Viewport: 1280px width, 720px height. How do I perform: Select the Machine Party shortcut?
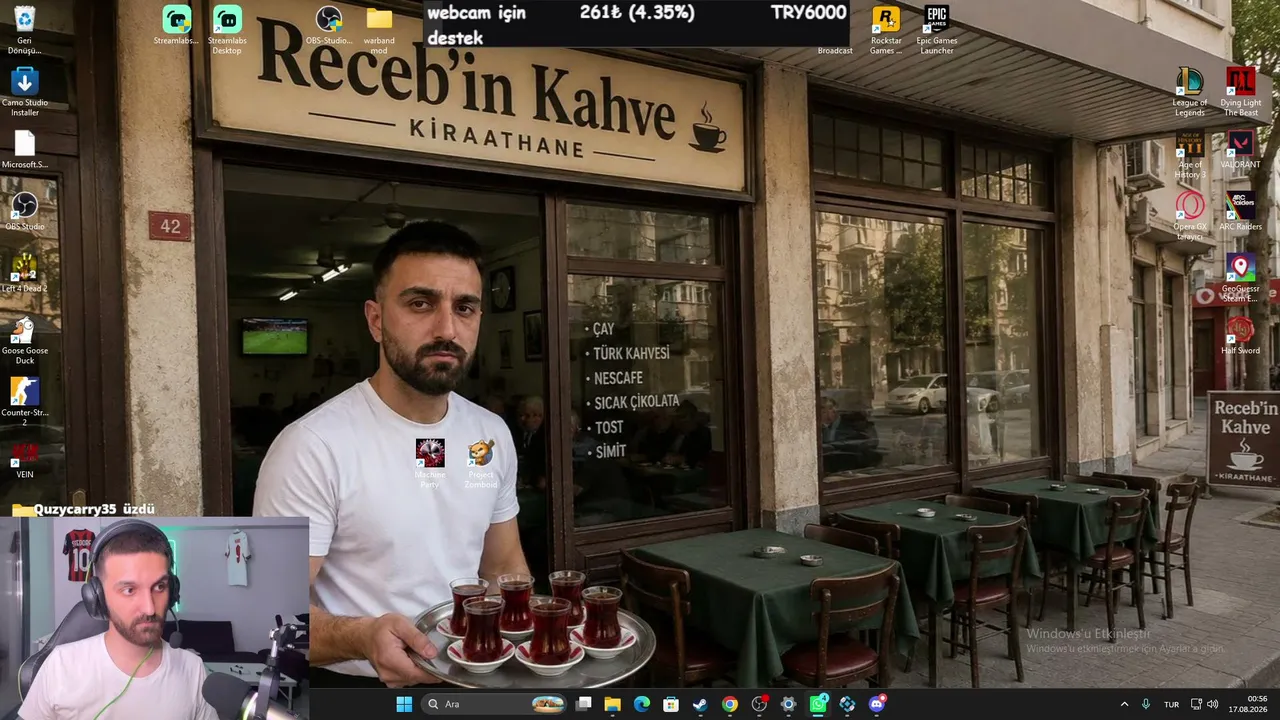[x=430, y=464]
